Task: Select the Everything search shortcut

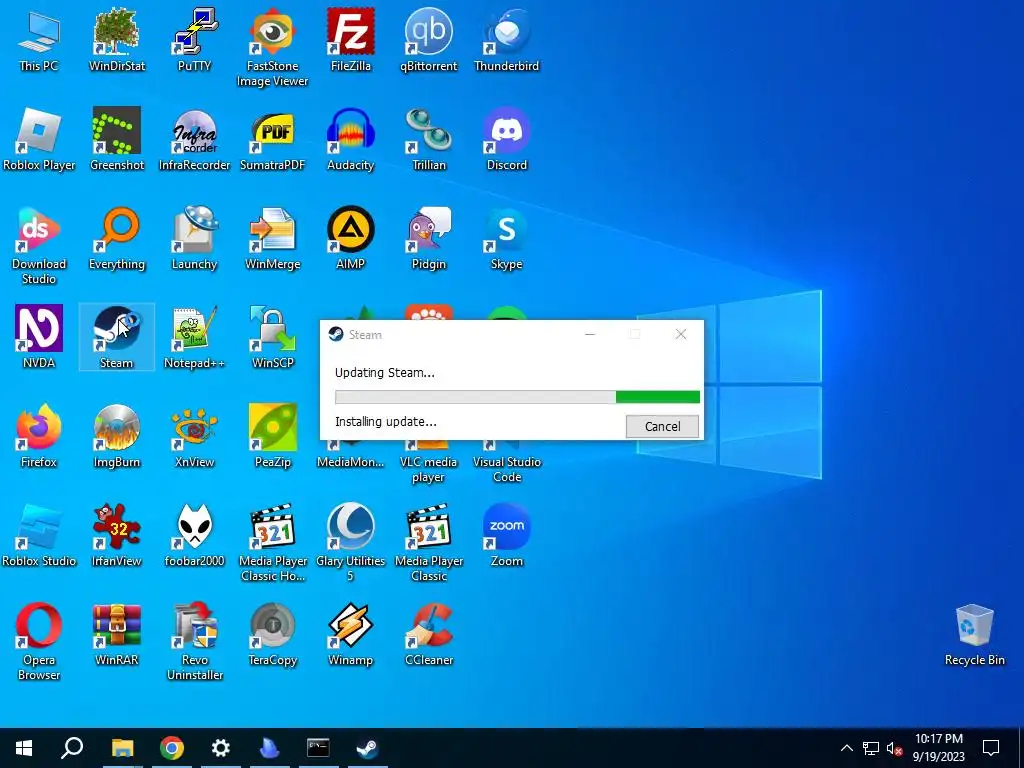Action: pyautogui.click(x=117, y=239)
